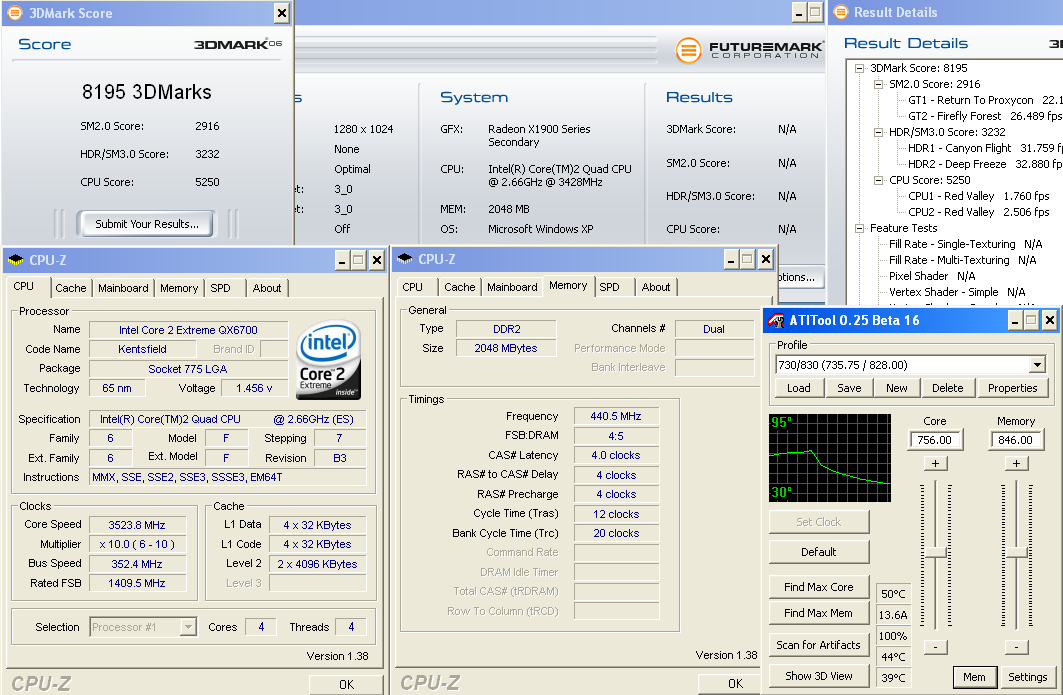
Task: Select CPU2 - Red Valley 2.506 fps row
Action: [979, 212]
